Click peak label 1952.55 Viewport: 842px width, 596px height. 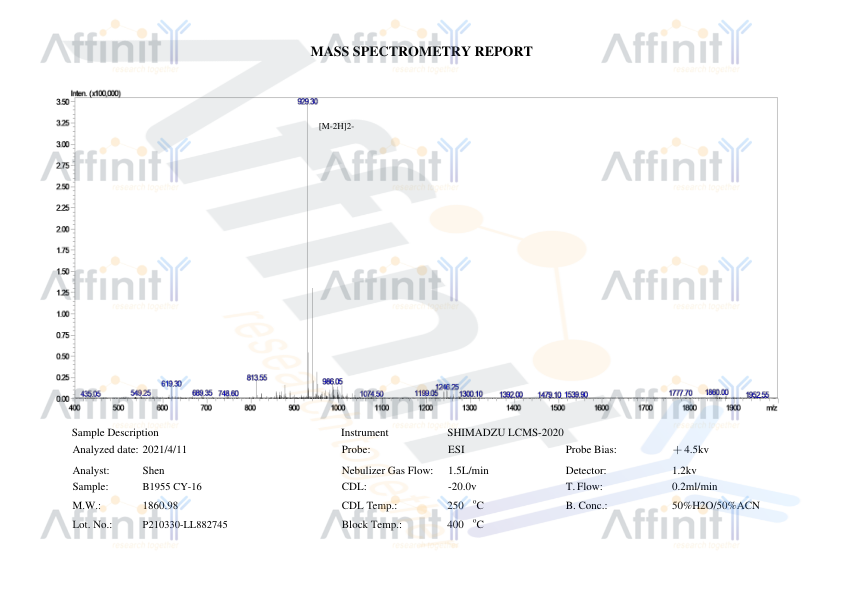[758, 395]
